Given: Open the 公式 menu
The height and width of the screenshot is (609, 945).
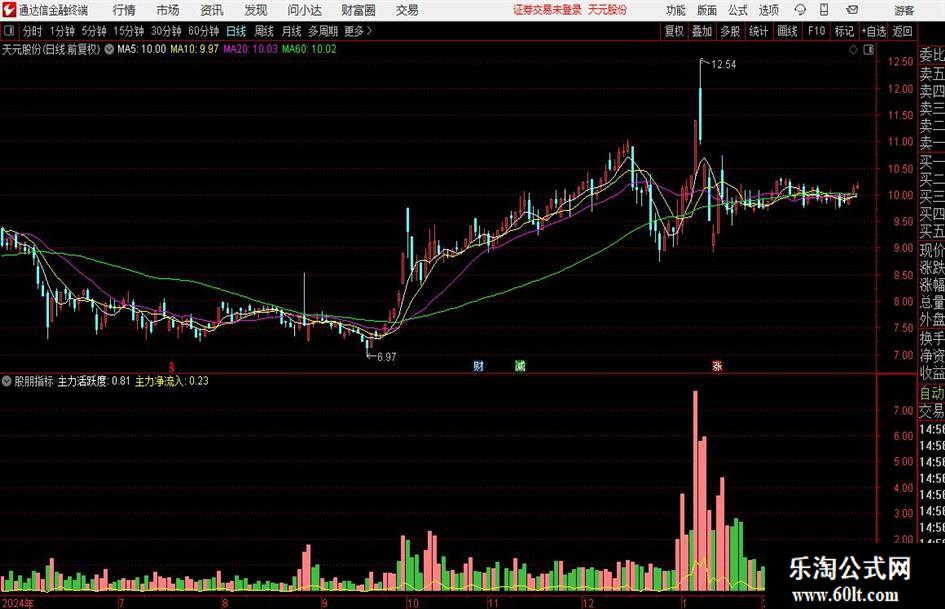Looking at the screenshot, I should pos(737,10).
